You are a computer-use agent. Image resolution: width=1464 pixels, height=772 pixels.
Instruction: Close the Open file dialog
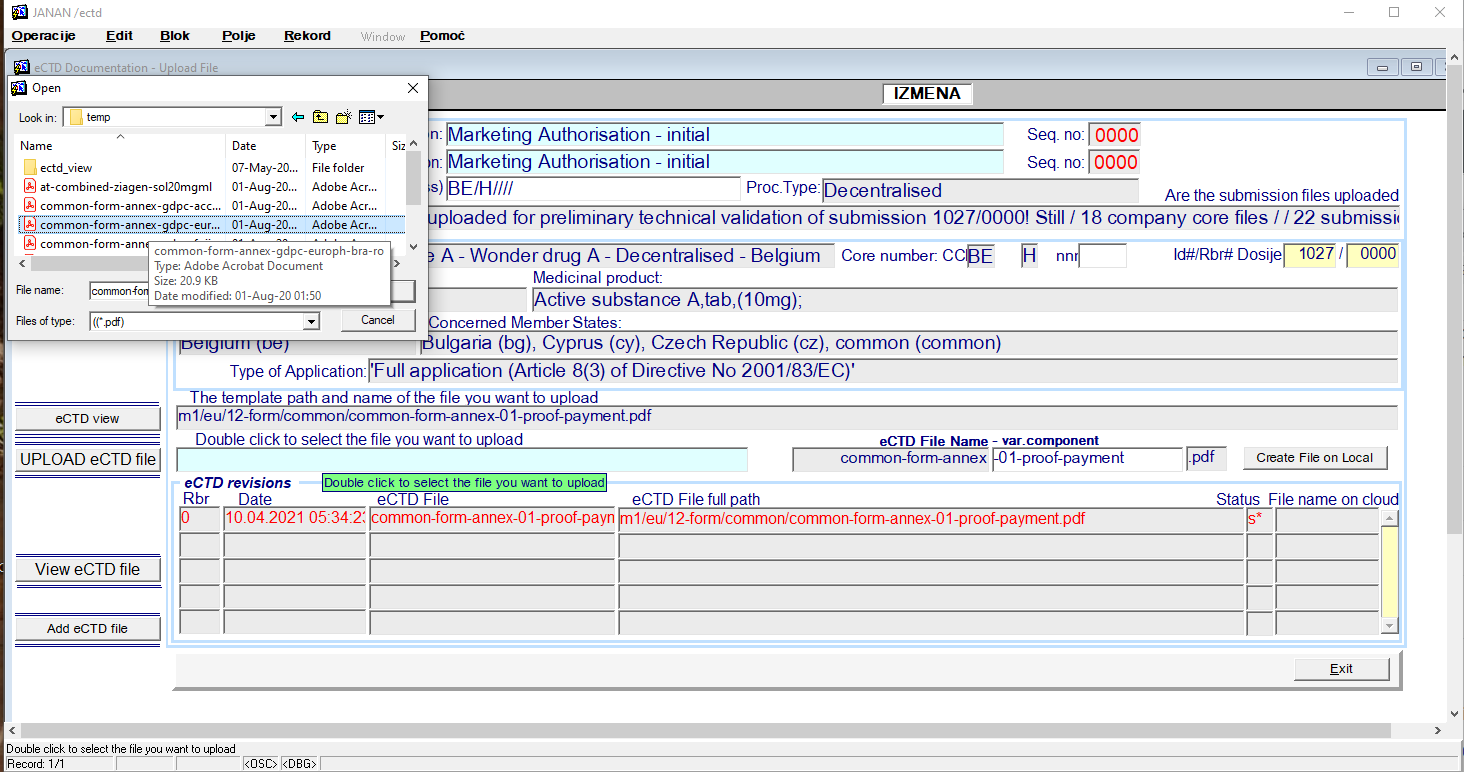[x=412, y=88]
